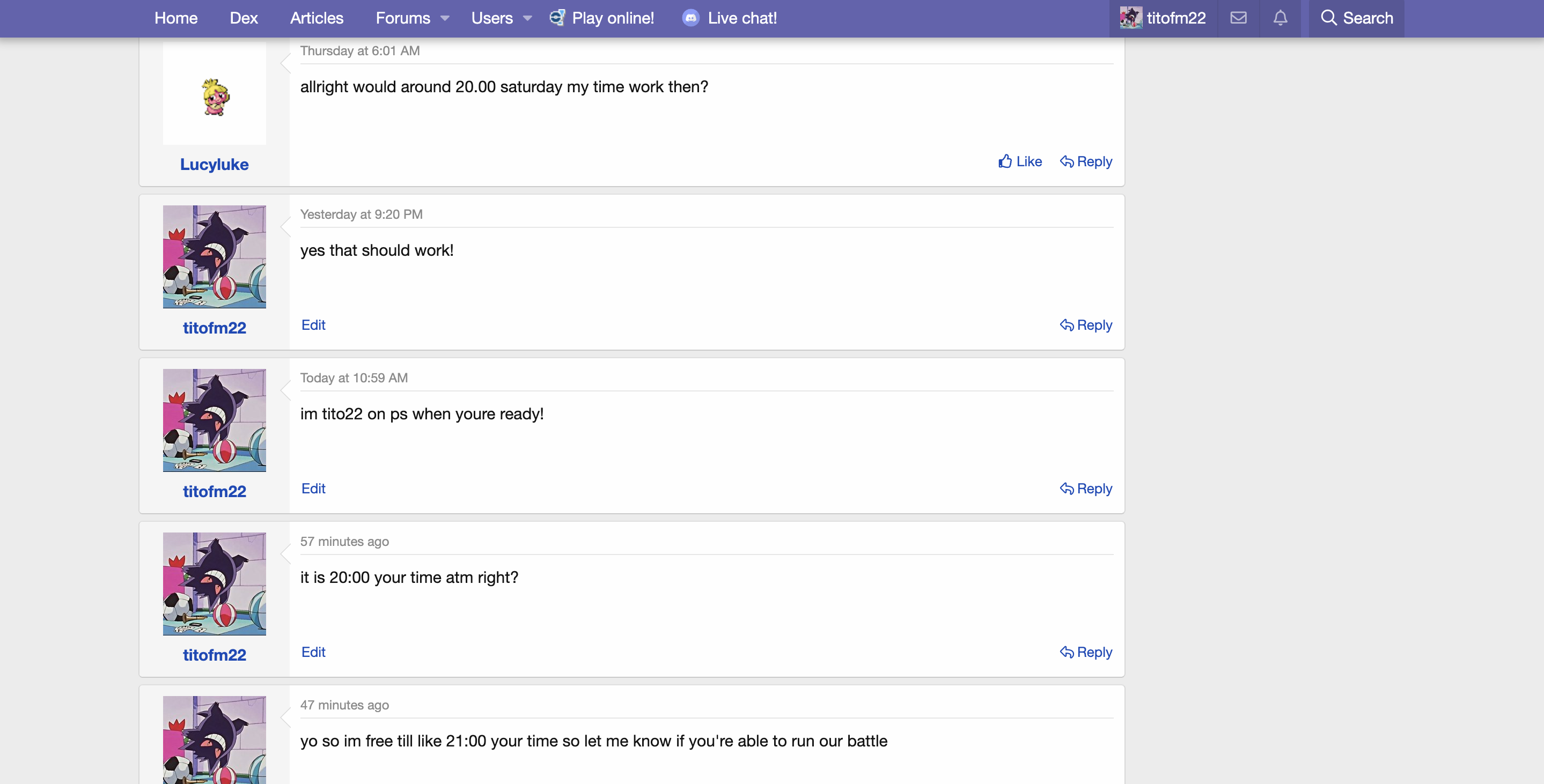Open the Lucyluke username link
Screen dimensions: 1544x784
[214, 165]
